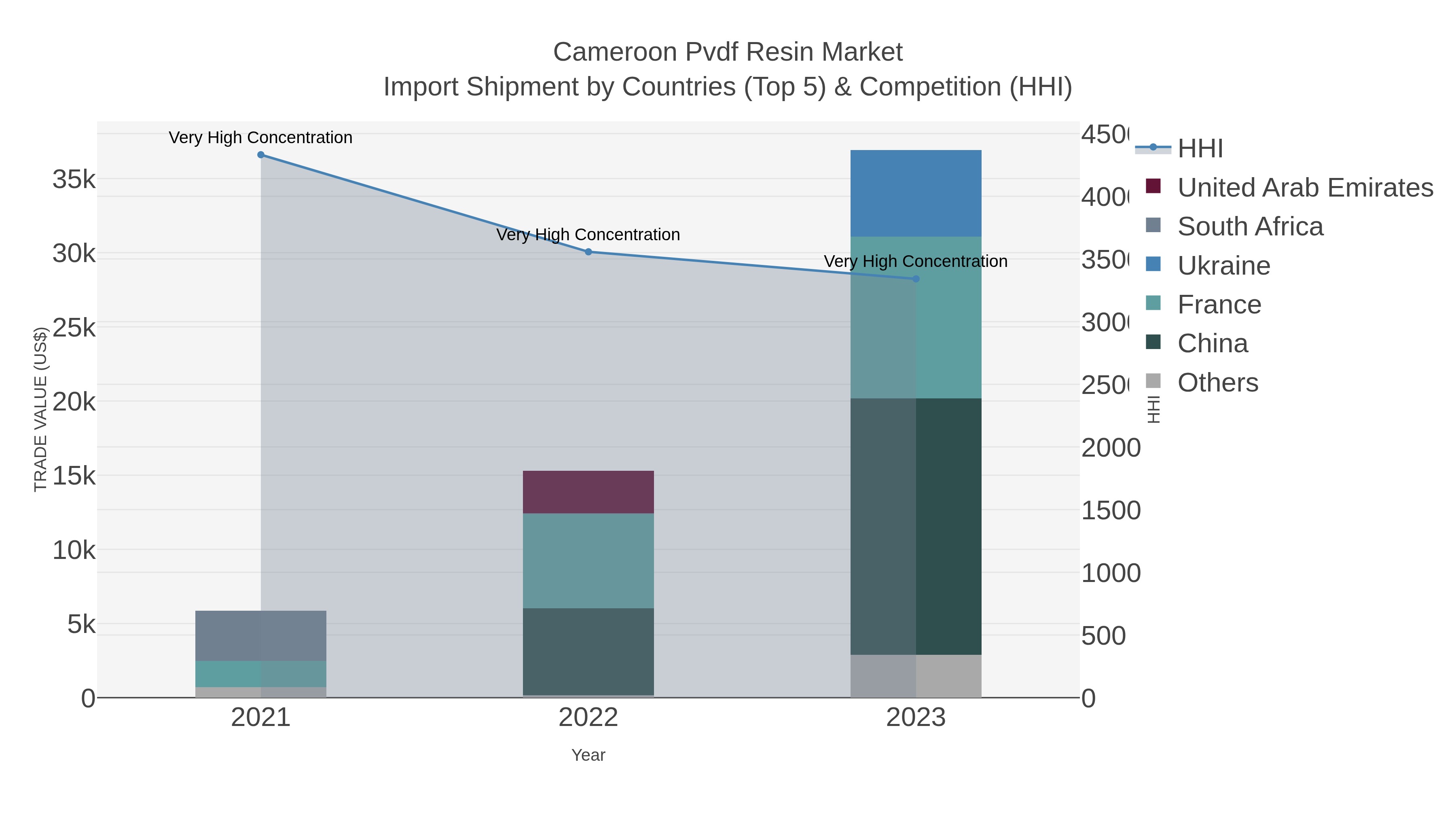This screenshot has height=819, width=1456.
Task: Click the China bar segment in 2022
Action: click(588, 652)
